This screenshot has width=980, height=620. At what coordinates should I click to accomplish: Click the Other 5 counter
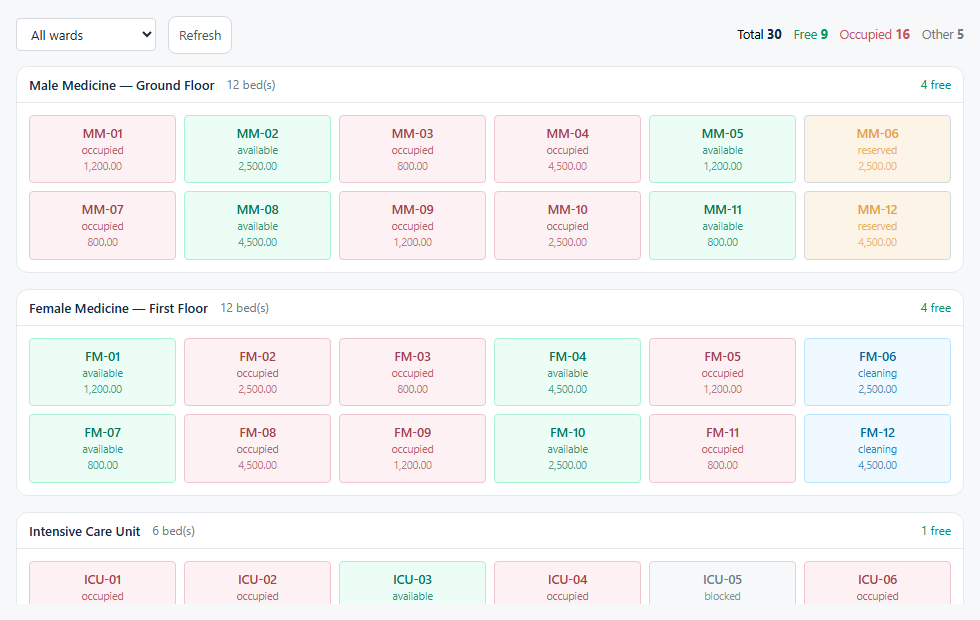(942, 34)
